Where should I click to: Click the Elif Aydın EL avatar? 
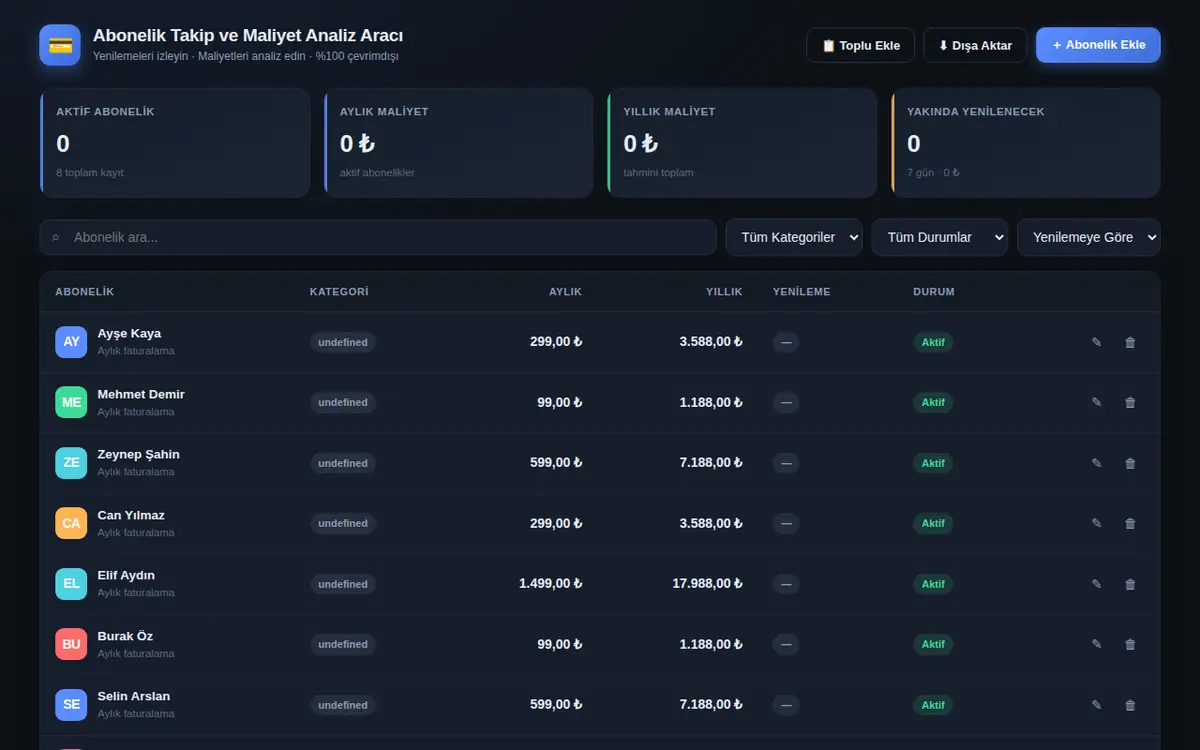[x=71, y=584]
